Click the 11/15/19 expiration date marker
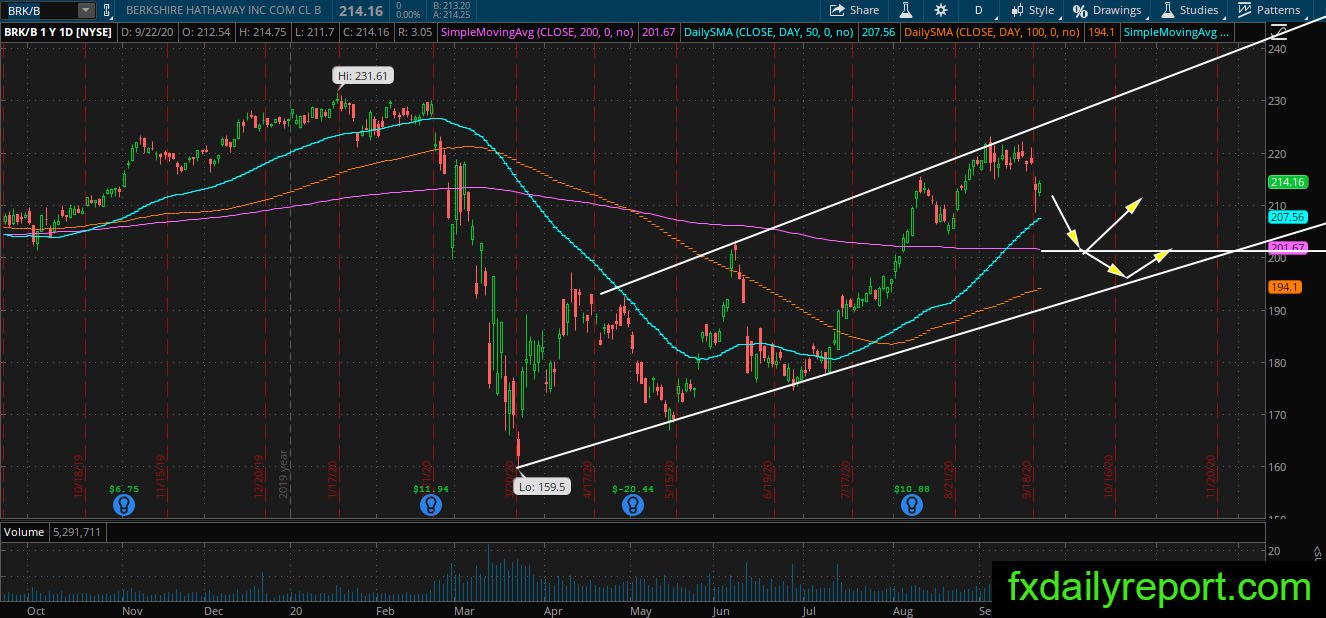1326x618 pixels. (160, 477)
